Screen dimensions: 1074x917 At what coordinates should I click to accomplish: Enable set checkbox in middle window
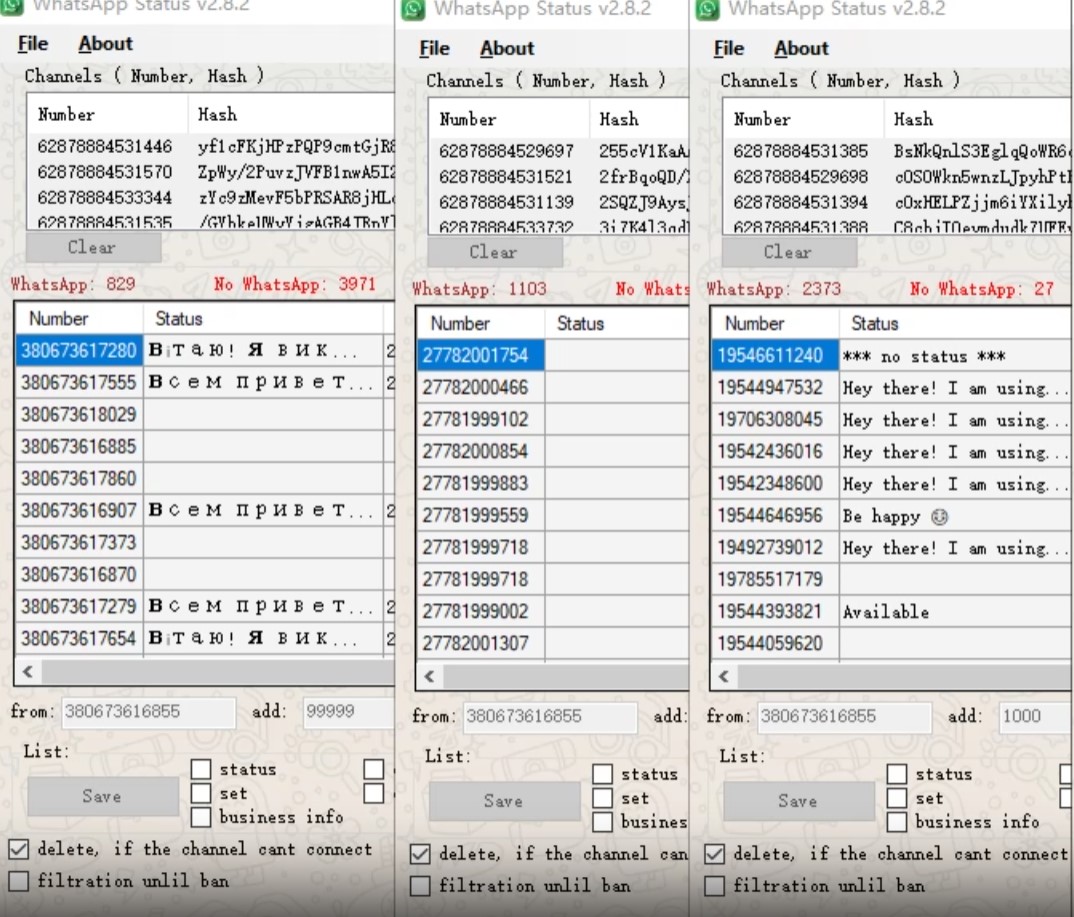click(x=602, y=798)
